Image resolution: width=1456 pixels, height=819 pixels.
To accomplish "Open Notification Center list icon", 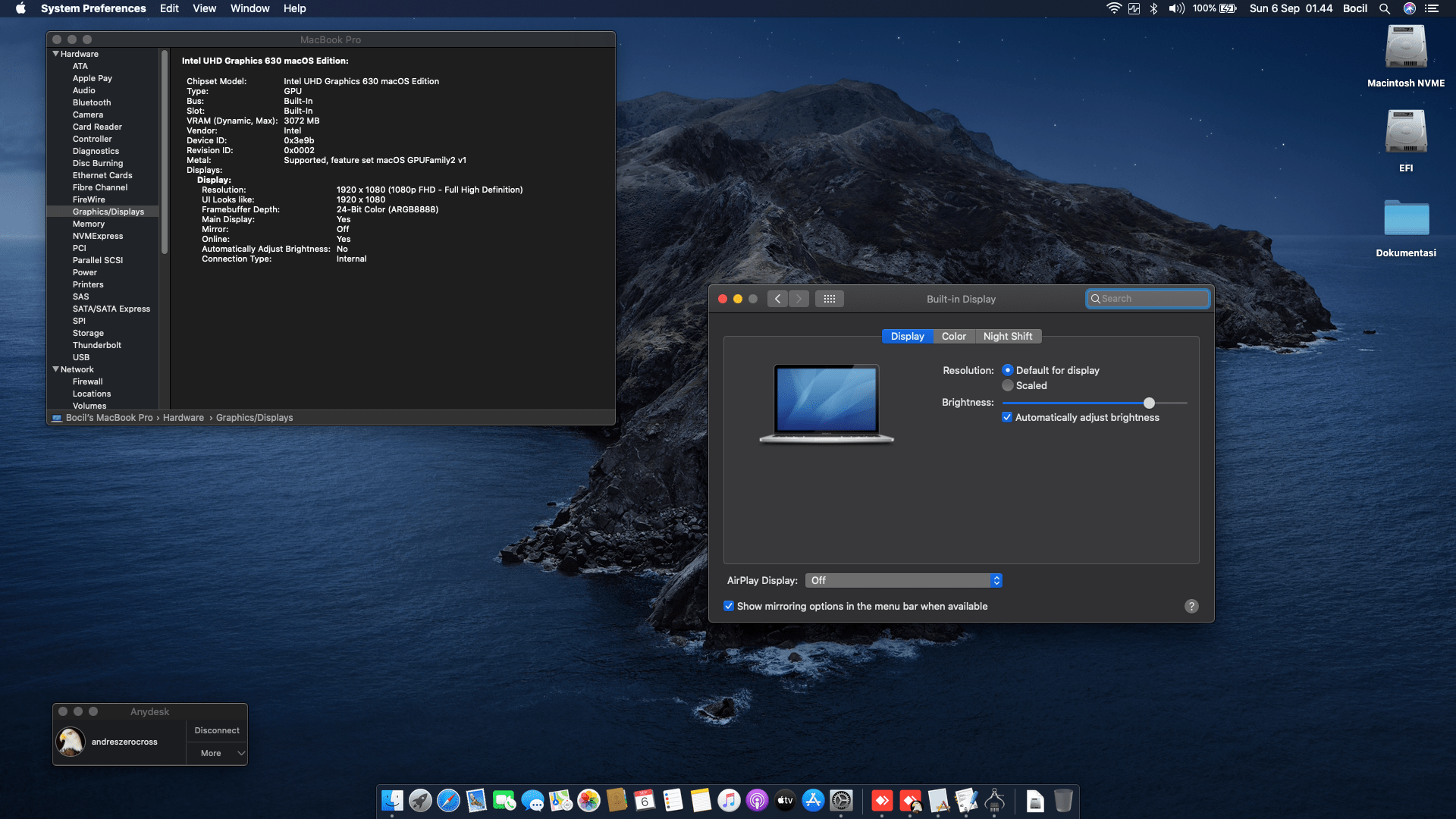I will click(x=1432, y=8).
